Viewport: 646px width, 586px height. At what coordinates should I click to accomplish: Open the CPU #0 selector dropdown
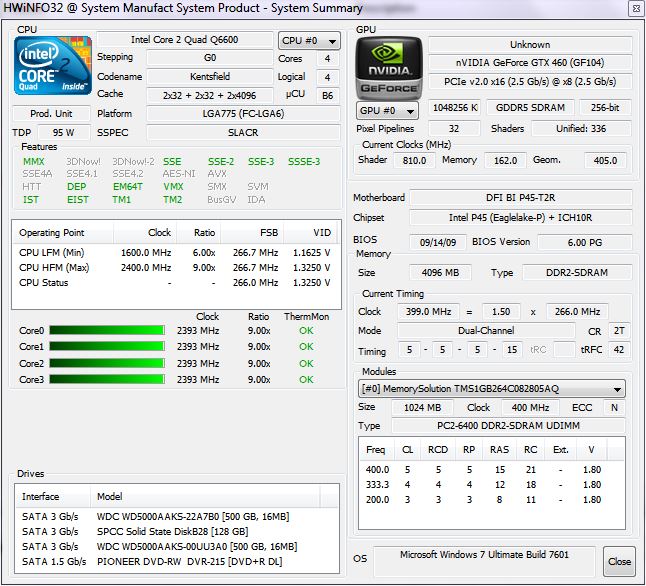tap(309, 41)
